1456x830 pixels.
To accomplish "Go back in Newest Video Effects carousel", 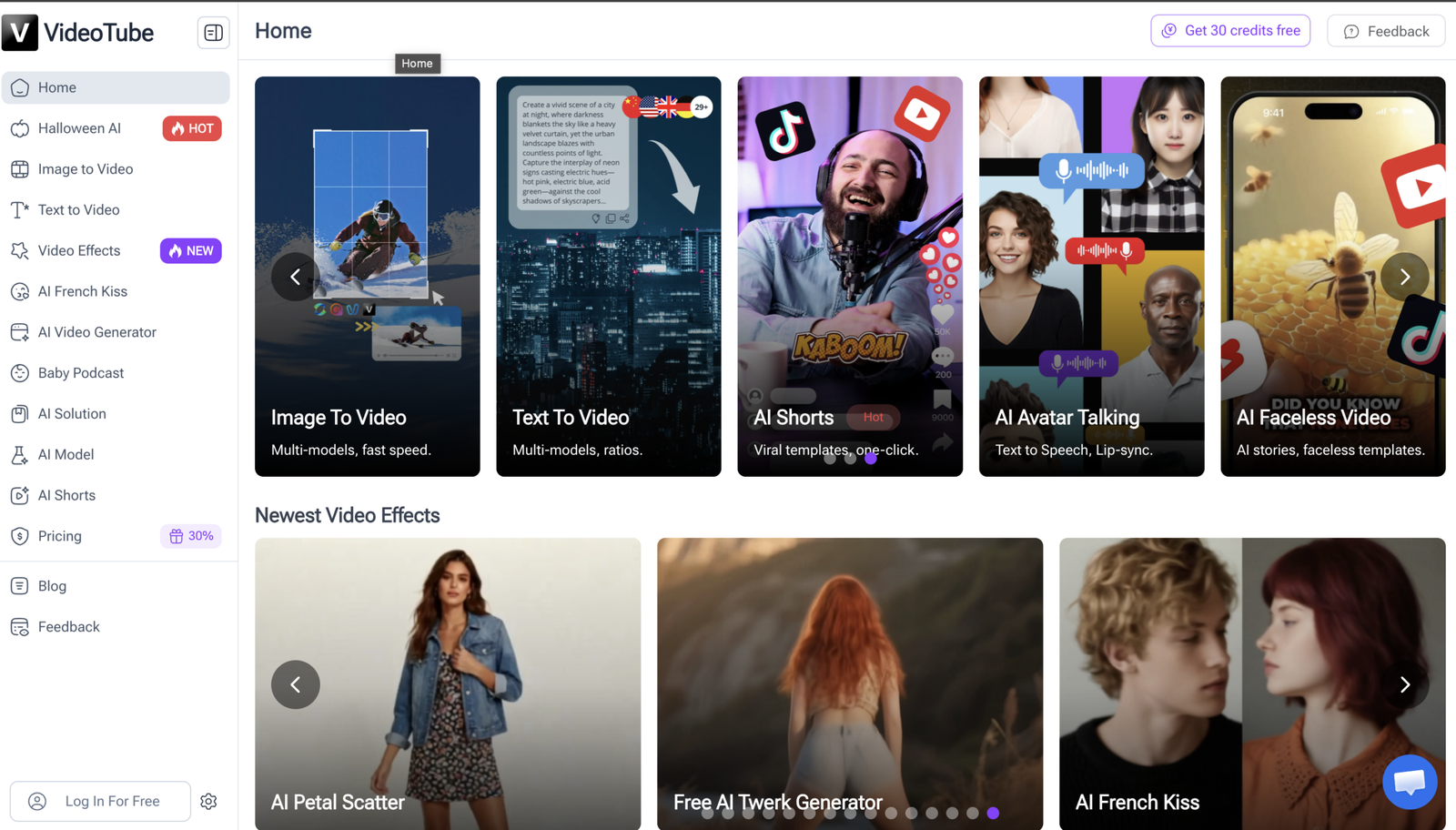I will pos(296,684).
